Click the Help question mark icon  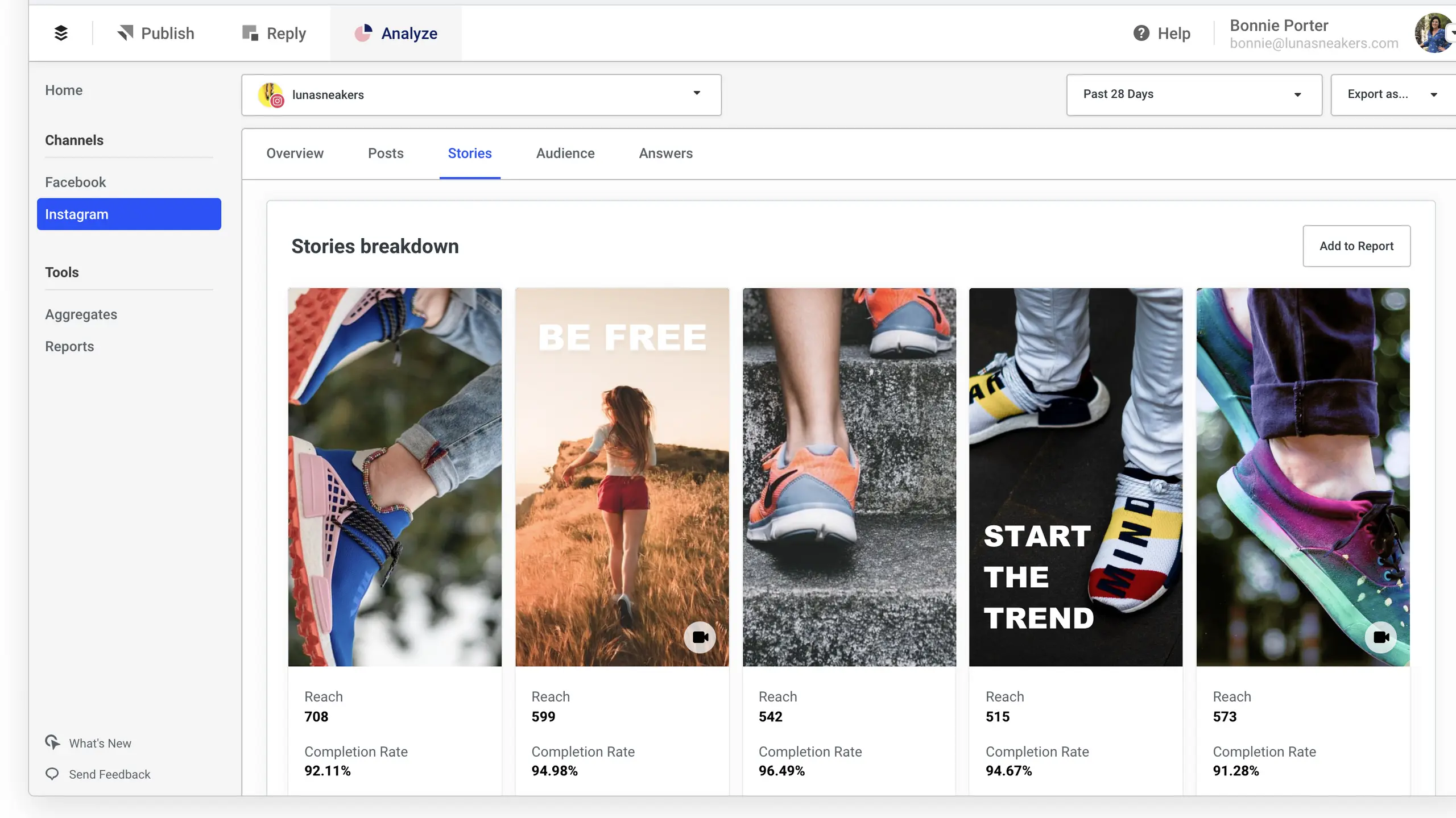(x=1141, y=33)
